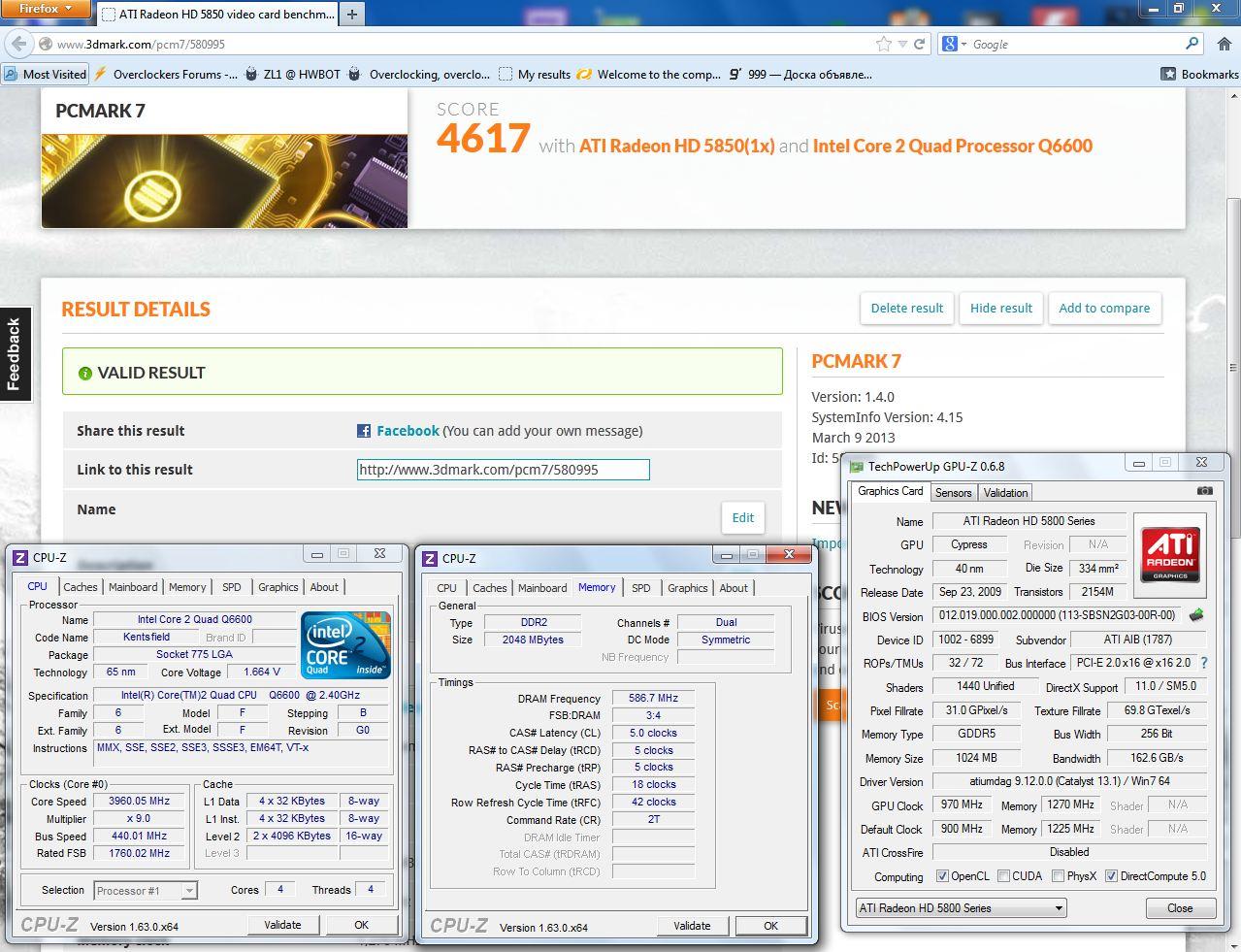Click Close button in GPU-Z
Viewport: 1241px width, 952px height.
tap(1180, 908)
